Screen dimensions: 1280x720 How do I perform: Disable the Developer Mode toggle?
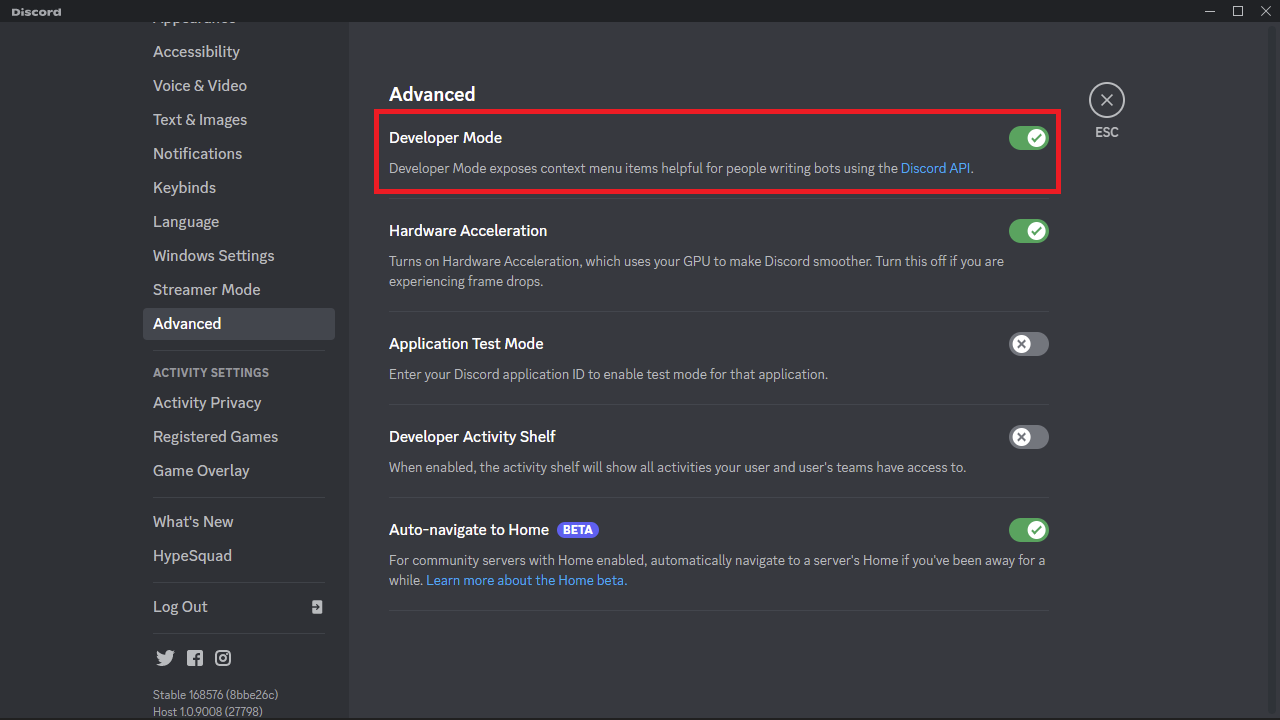click(x=1029, y=138)
